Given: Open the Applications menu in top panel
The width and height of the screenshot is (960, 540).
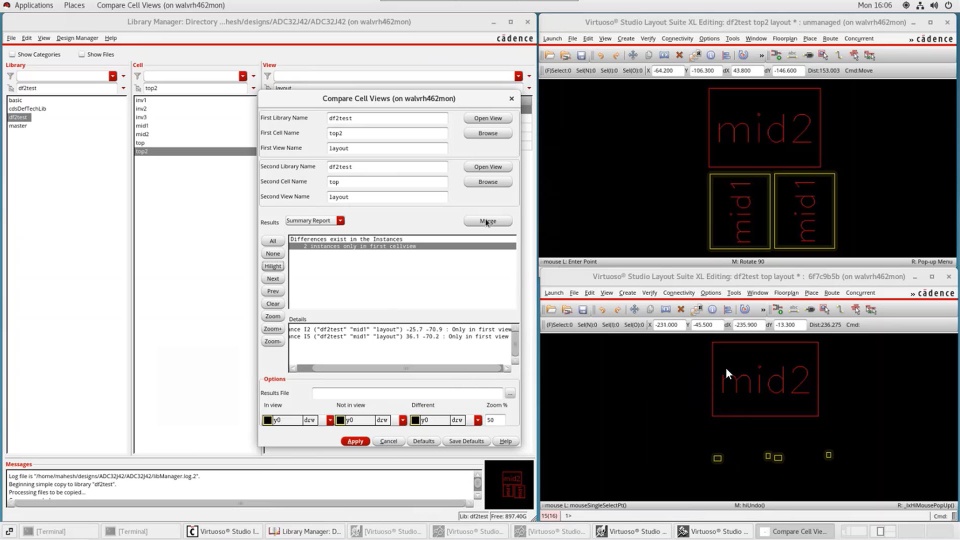Looking at the screenshot, I should click(34, 5).
